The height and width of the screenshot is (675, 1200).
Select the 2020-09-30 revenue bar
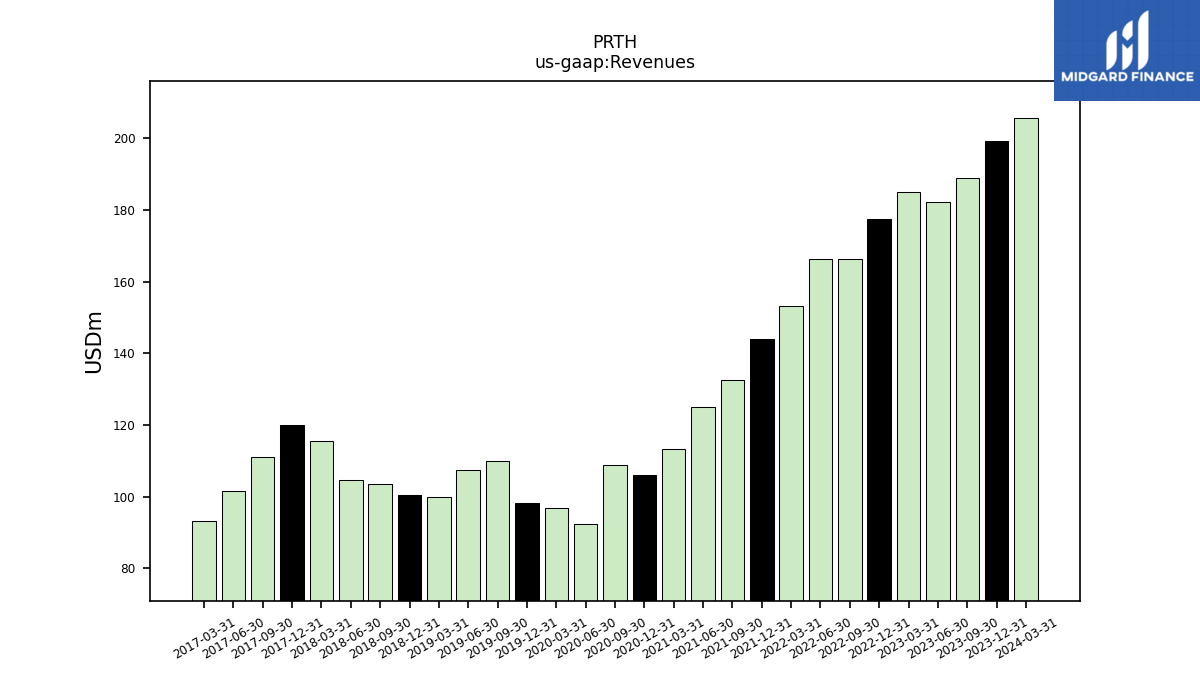(x=615, y=533)
